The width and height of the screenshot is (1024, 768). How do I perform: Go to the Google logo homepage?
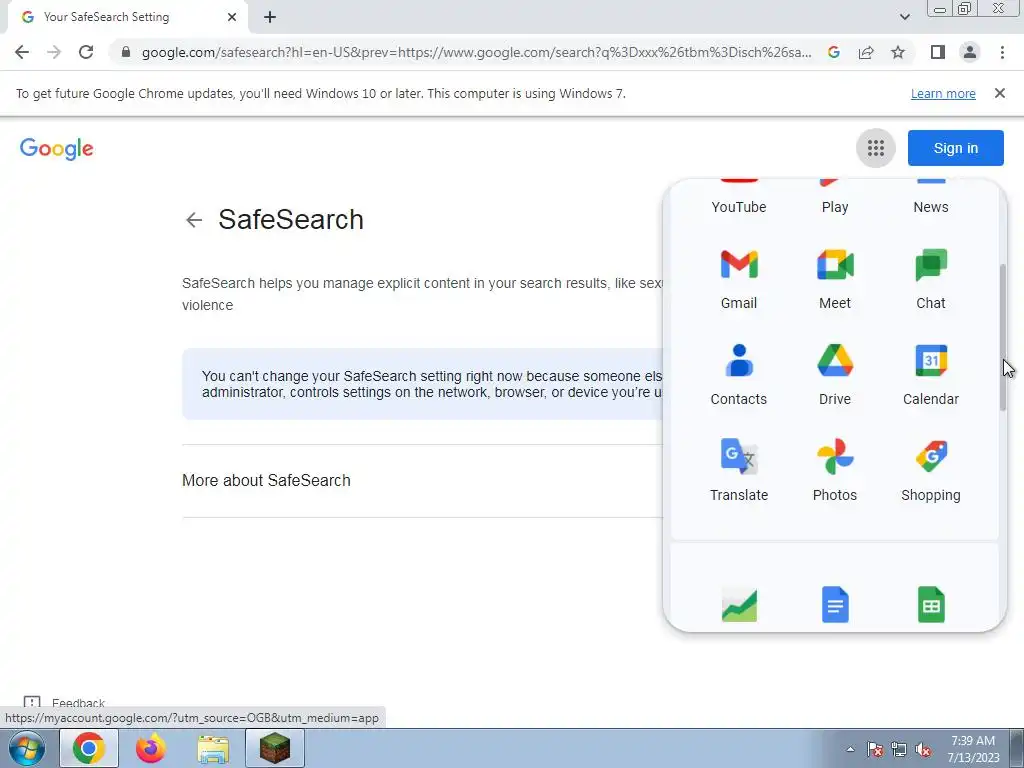pyautogui.click(x=57, y=149)
